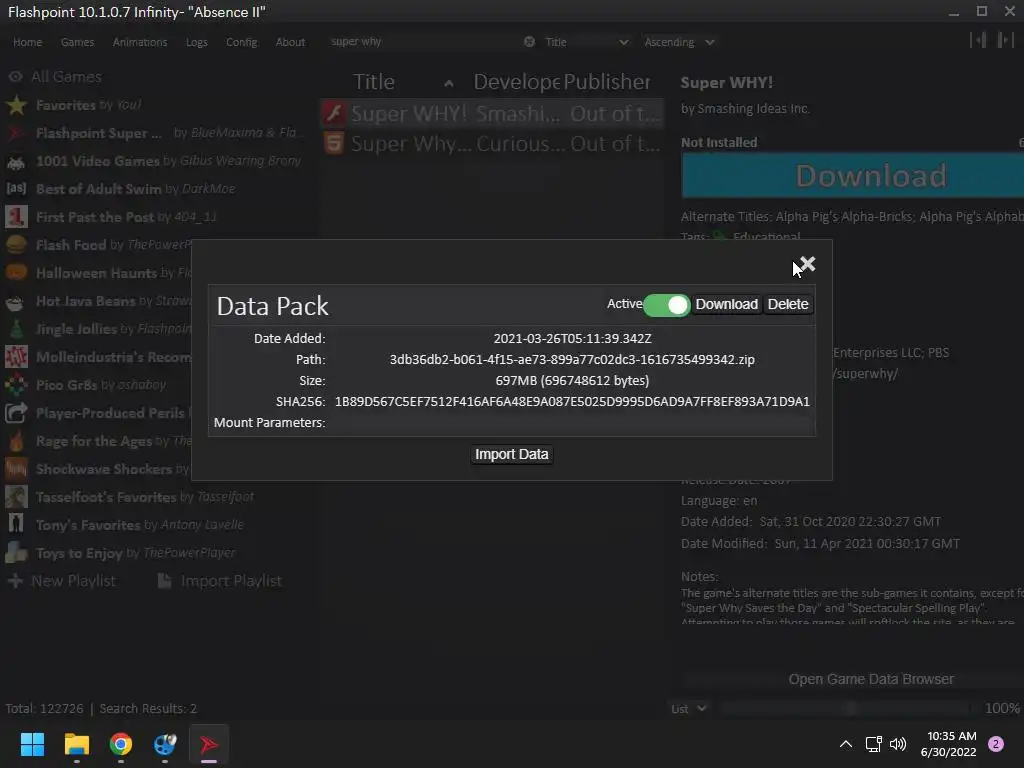Screen dimensions: 1024x768
Task: Open the Home tab
Action: tap(27, 42)
